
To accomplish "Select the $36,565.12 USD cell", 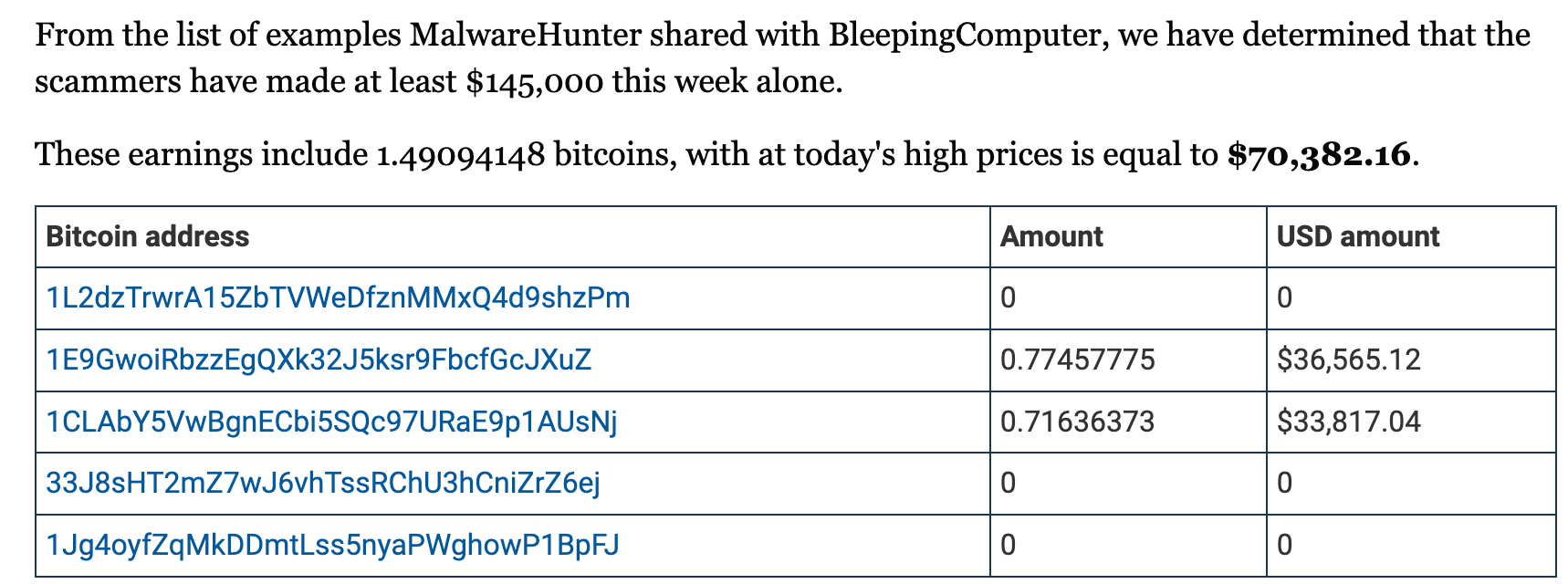I will (x=1411, y=360).
